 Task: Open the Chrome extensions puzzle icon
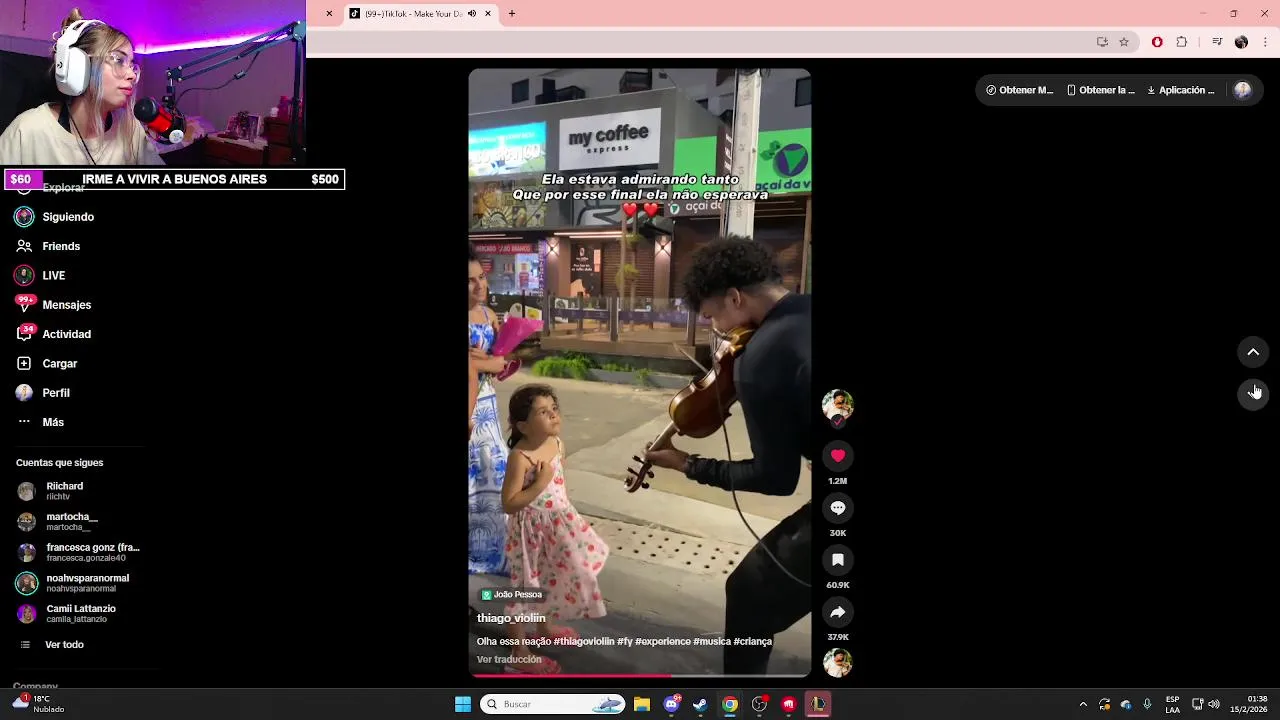click(1182, 42)
